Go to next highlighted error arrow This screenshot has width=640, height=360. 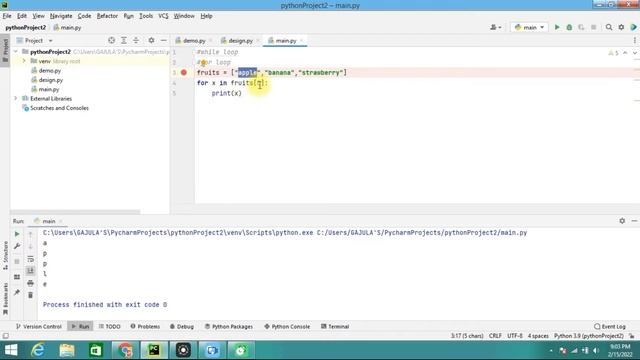click(634, 53)
